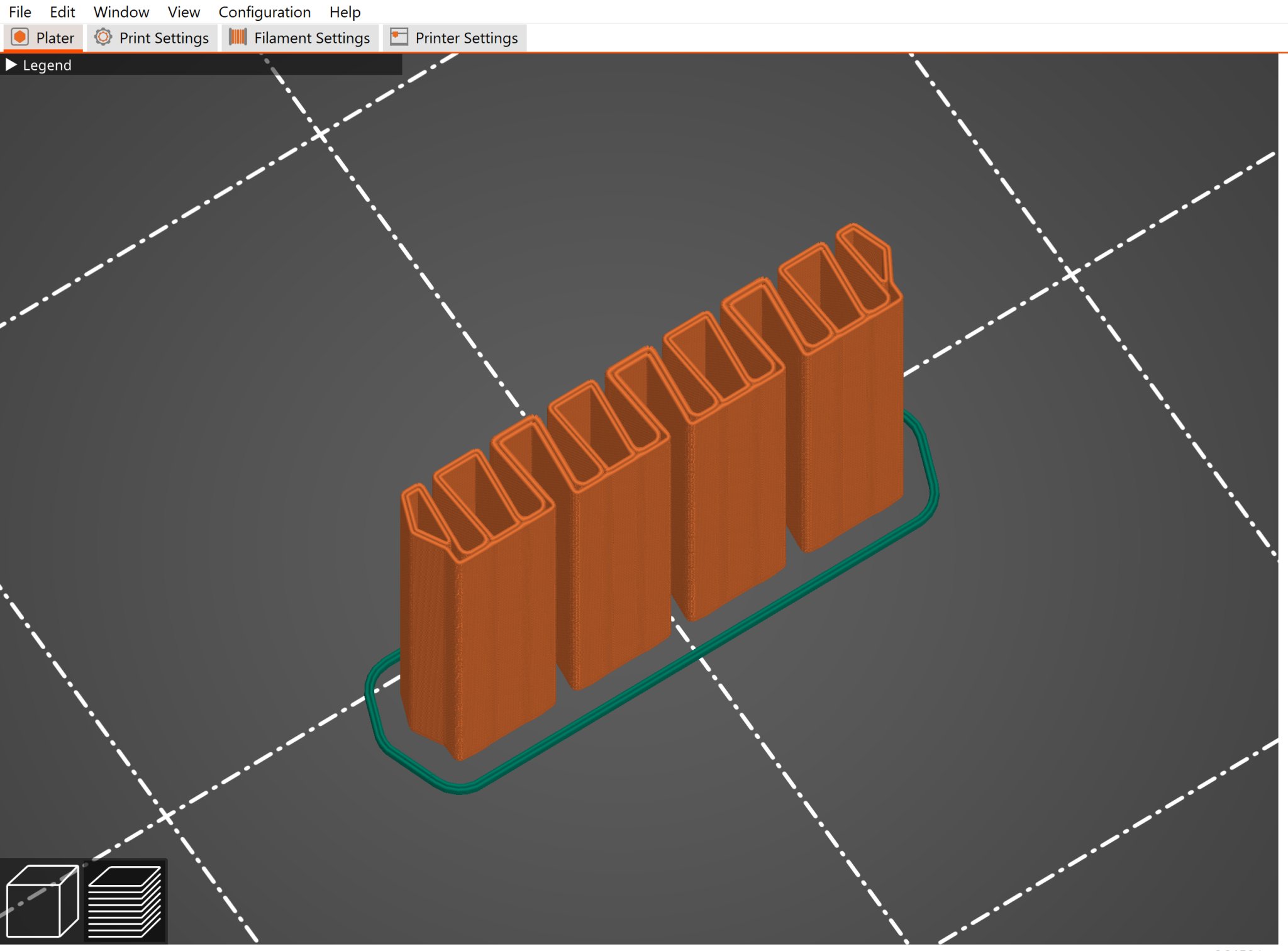
Task: Switch to the Print Settings tab
Action: coord(164,38)
